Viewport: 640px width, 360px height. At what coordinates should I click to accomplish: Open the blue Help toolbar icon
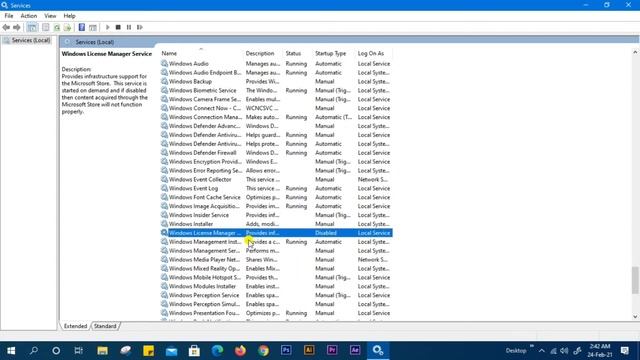[x=82, y=27]
